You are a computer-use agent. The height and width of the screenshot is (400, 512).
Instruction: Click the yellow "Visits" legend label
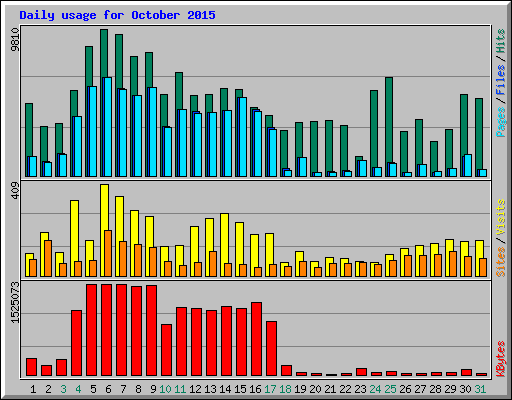(500, 218)
